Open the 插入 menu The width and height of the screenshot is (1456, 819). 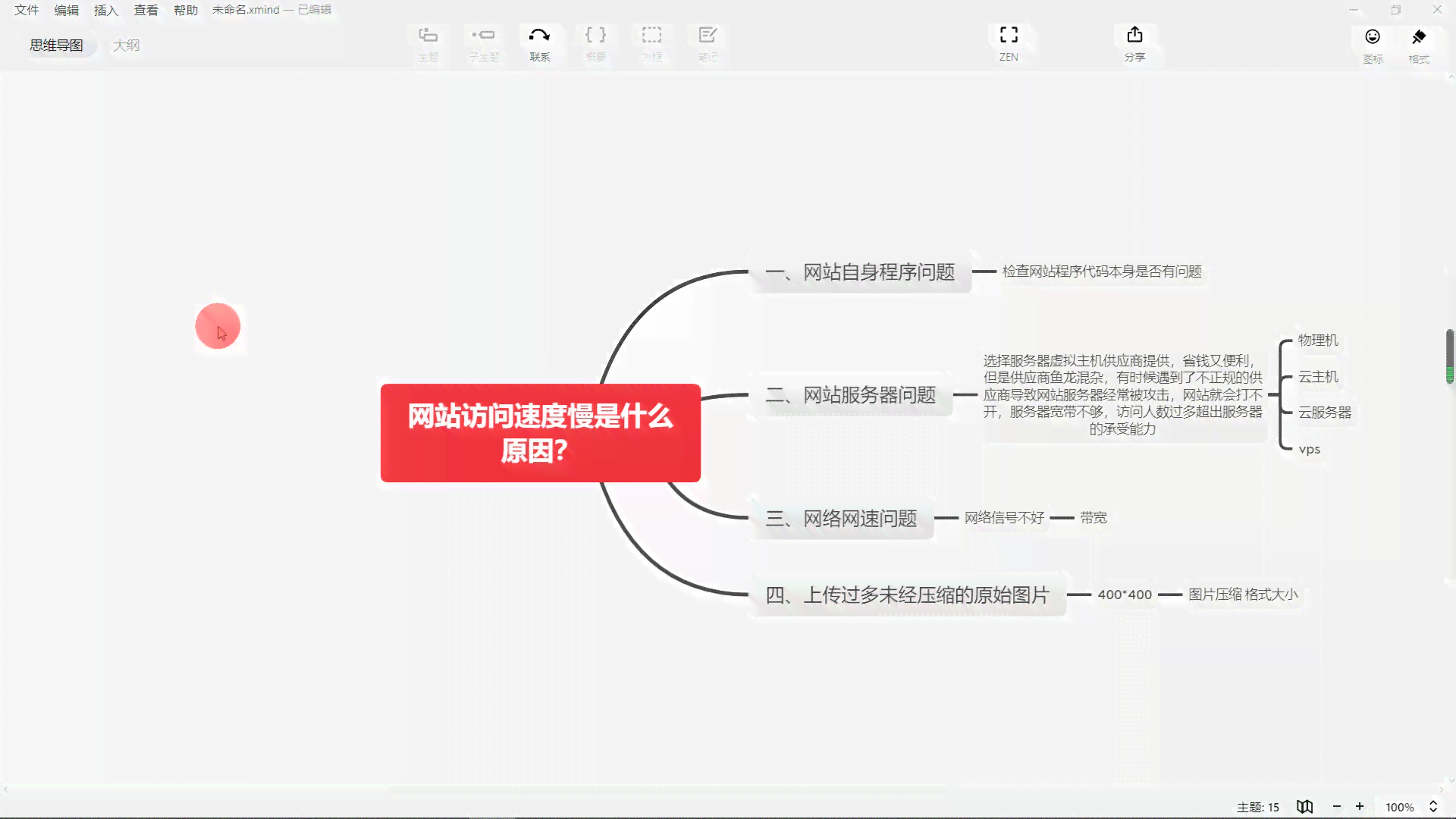(x=106, y=10)
